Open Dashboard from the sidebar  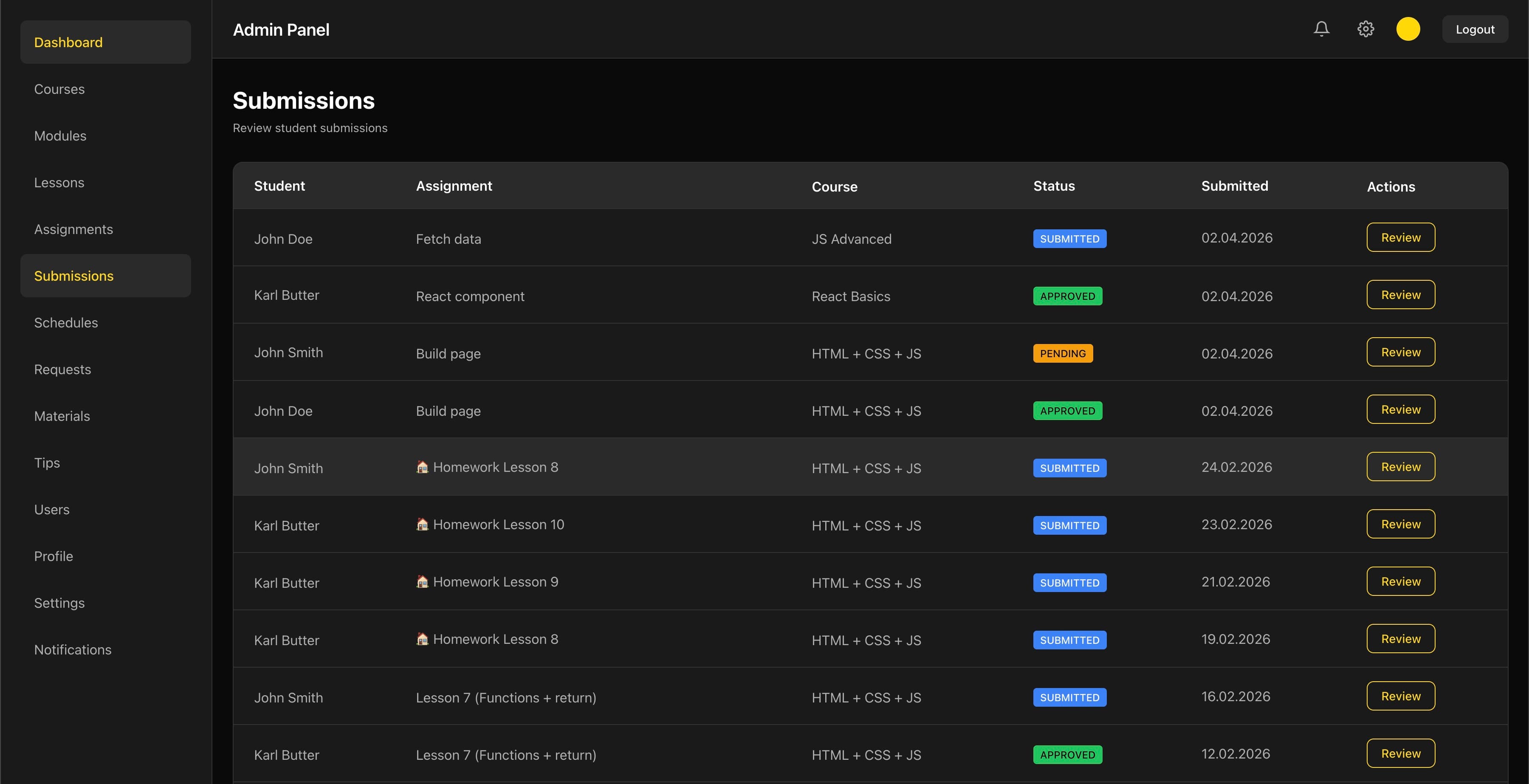coord(68,42)
